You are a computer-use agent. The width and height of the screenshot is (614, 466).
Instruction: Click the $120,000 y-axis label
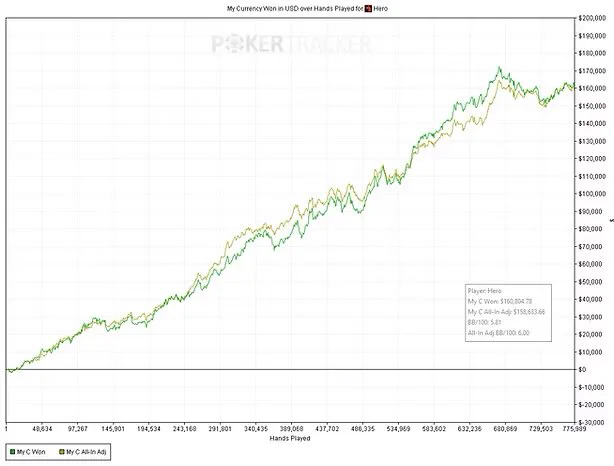[591, 159]
